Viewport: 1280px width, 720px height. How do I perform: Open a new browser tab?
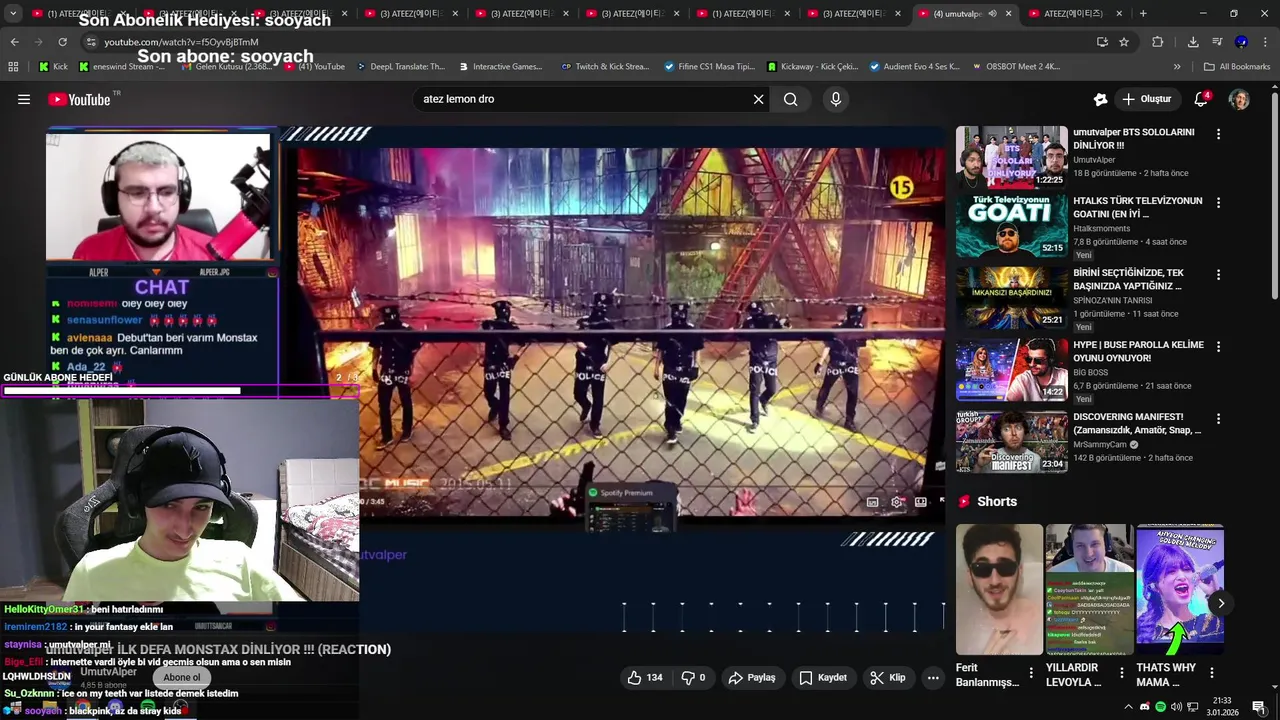[1143, 14]
